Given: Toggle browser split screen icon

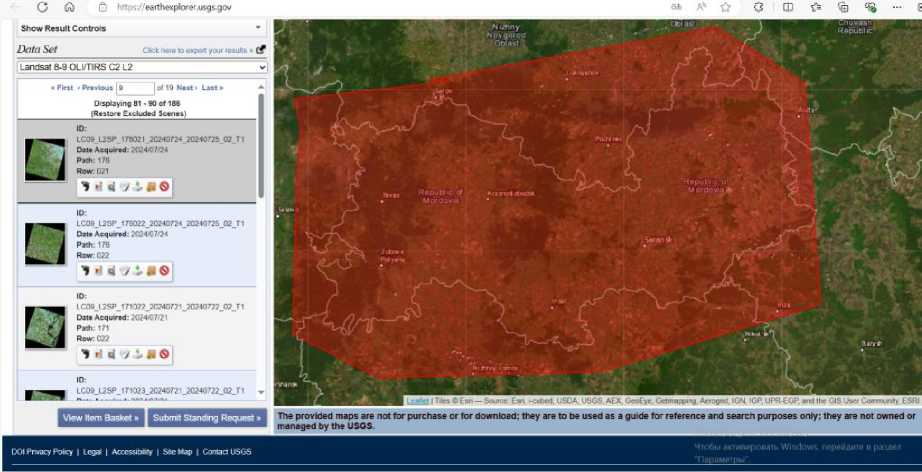Looking at the screenshot, I should point(787,7).
